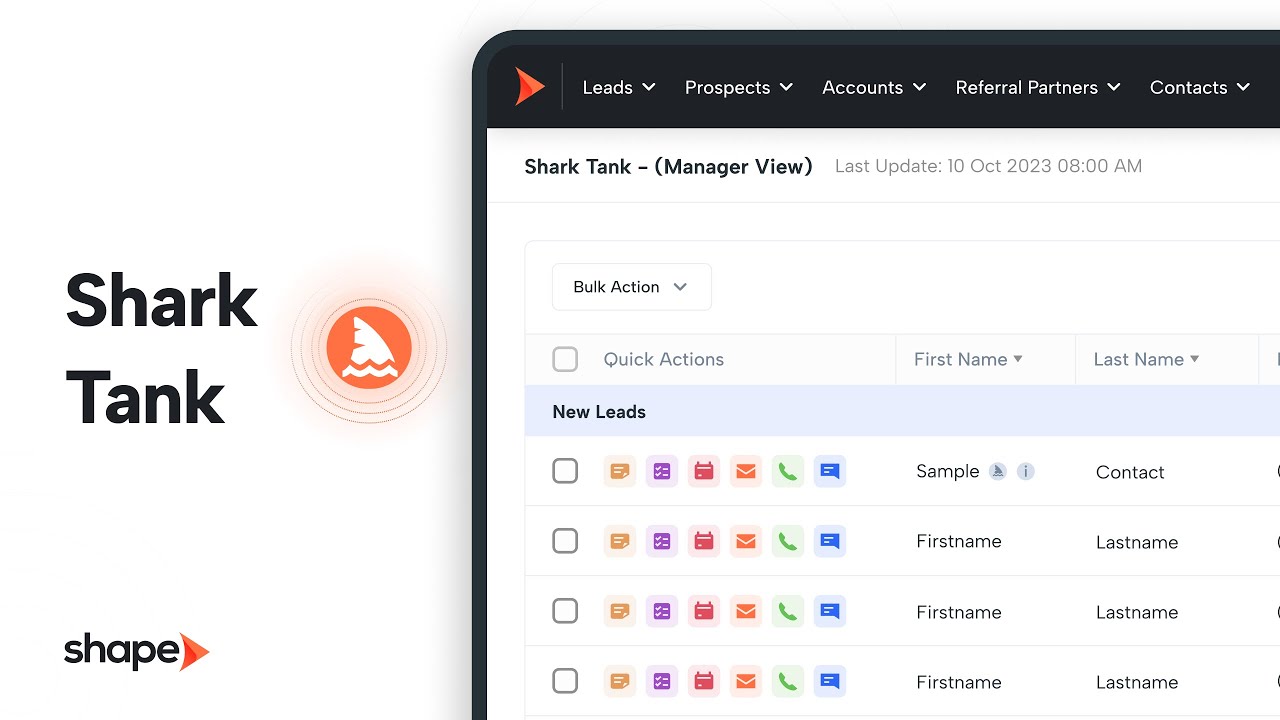This screenshot has width=1280, height=720.
Task: Send email via Sample Contact's envelope icon
Action: click(x=746, y=471)
